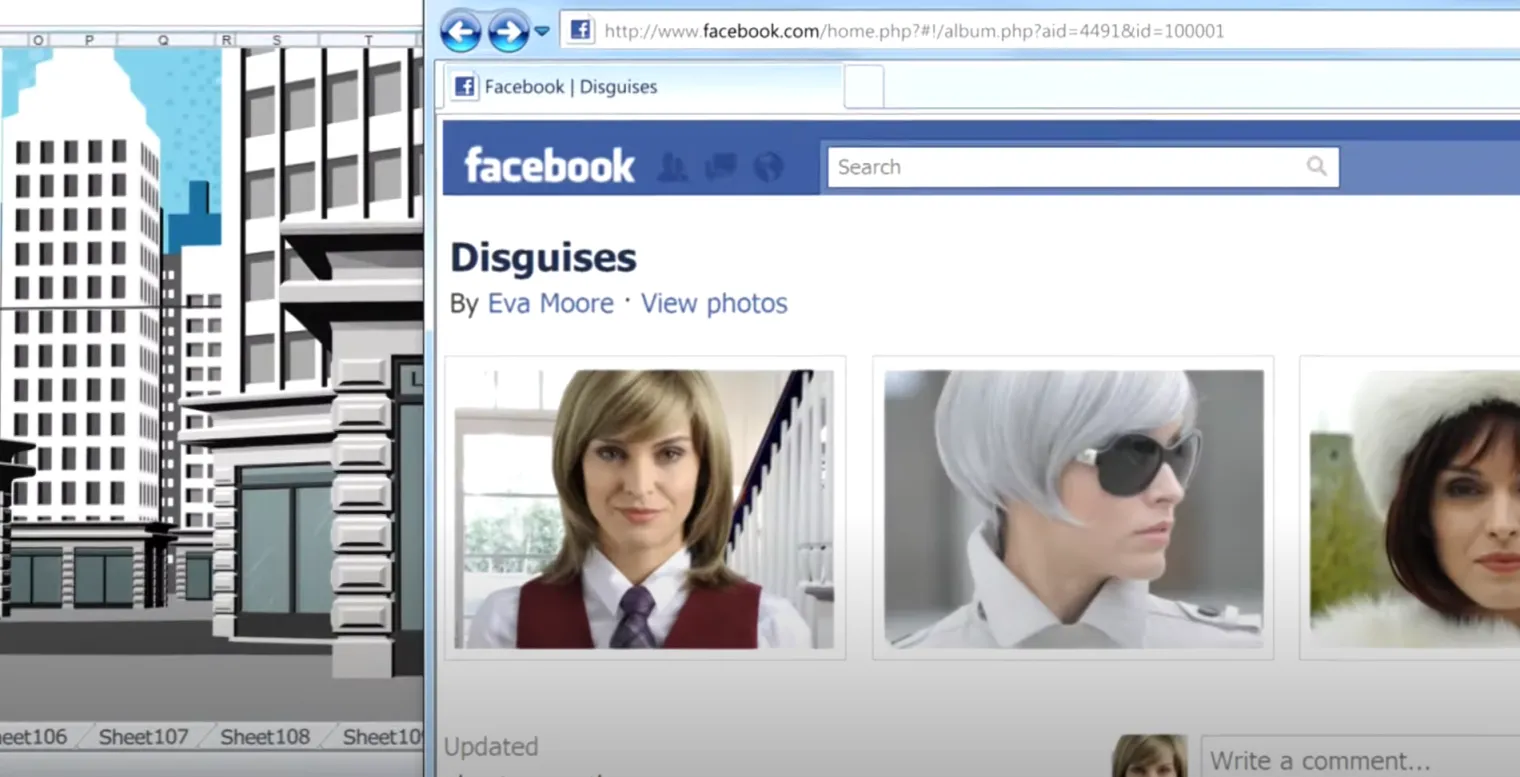This screenshot has width=1520, height=777.
Task: Open Eva Moore's profile link
Action: 550,303
